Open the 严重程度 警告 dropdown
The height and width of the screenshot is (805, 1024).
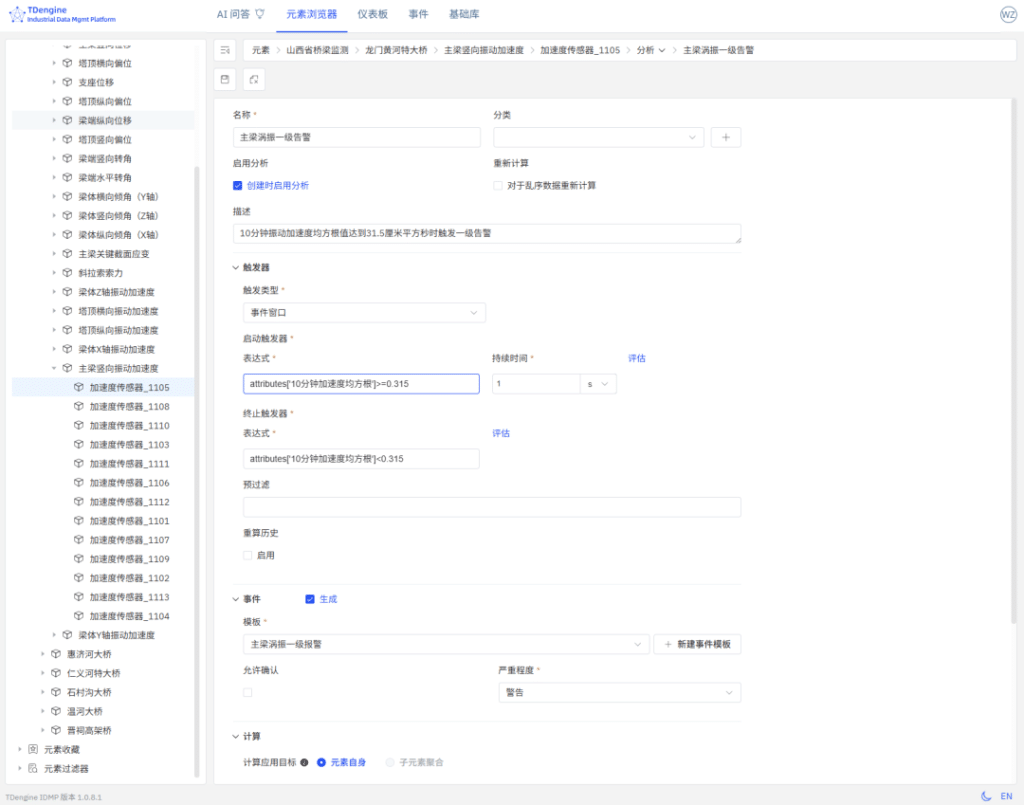coord(620,693)
